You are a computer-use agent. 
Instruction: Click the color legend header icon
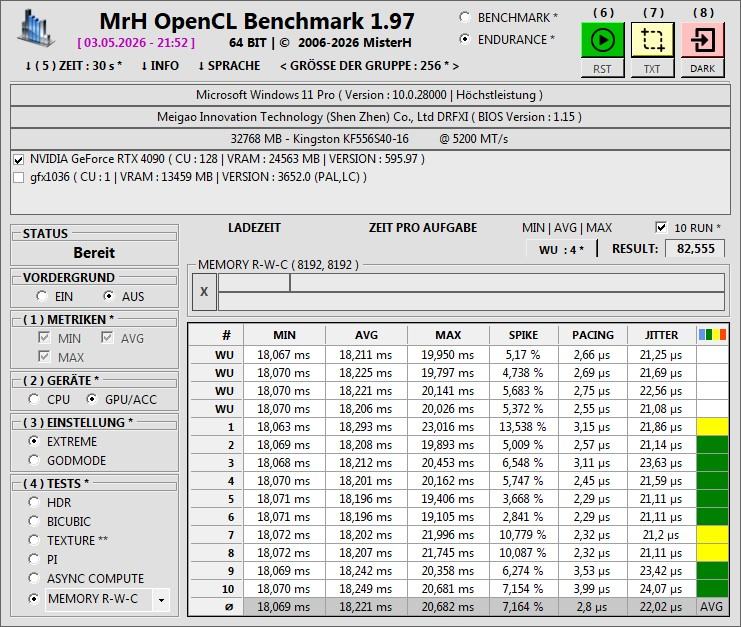(712, 335)
